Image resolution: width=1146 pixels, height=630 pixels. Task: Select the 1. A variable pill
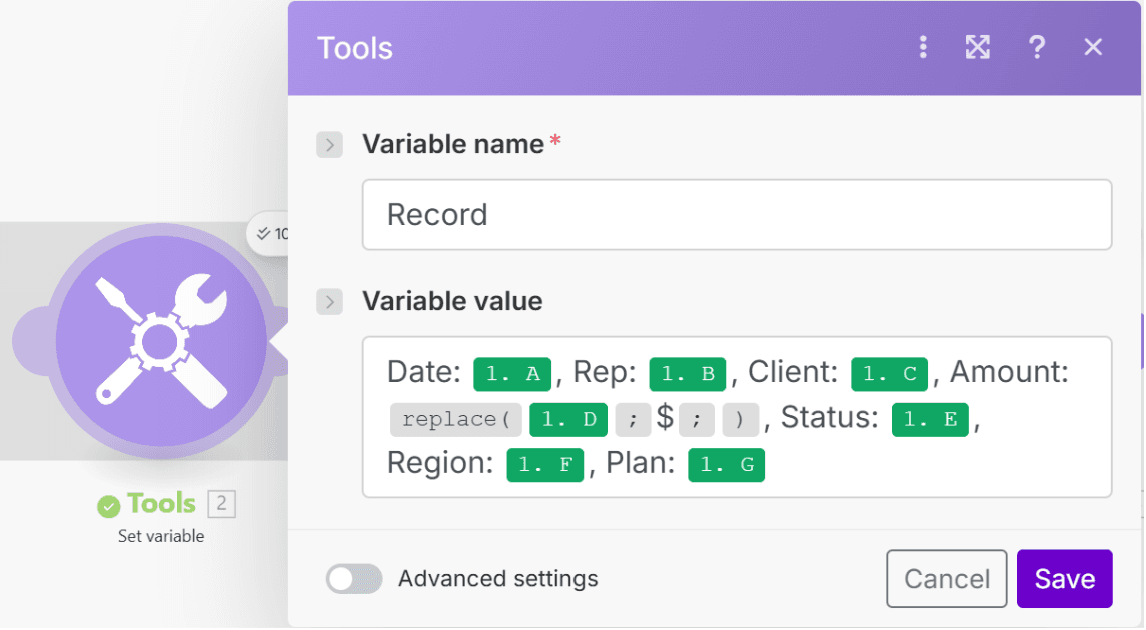(x=511, y=374)
